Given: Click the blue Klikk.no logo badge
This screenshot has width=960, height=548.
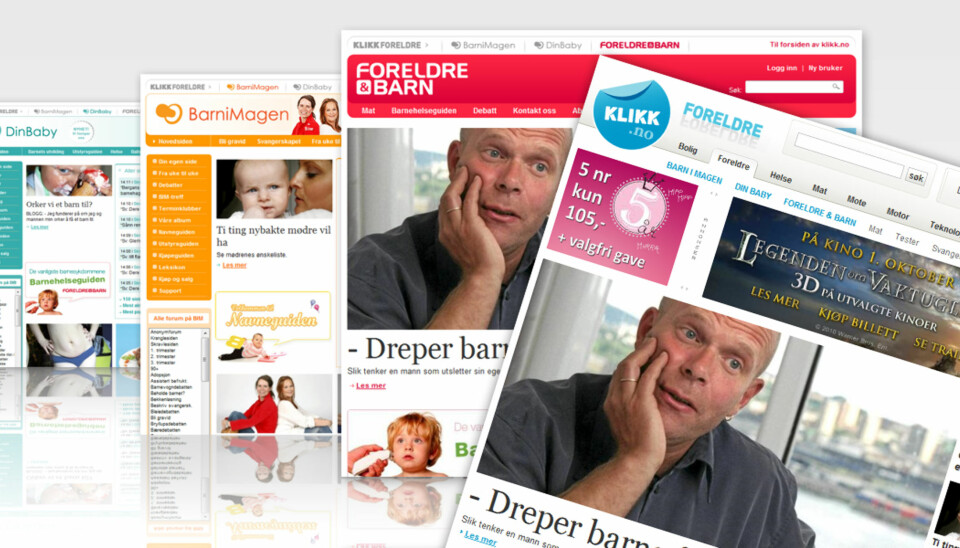Looking at the screenshot, I should 631,114.
